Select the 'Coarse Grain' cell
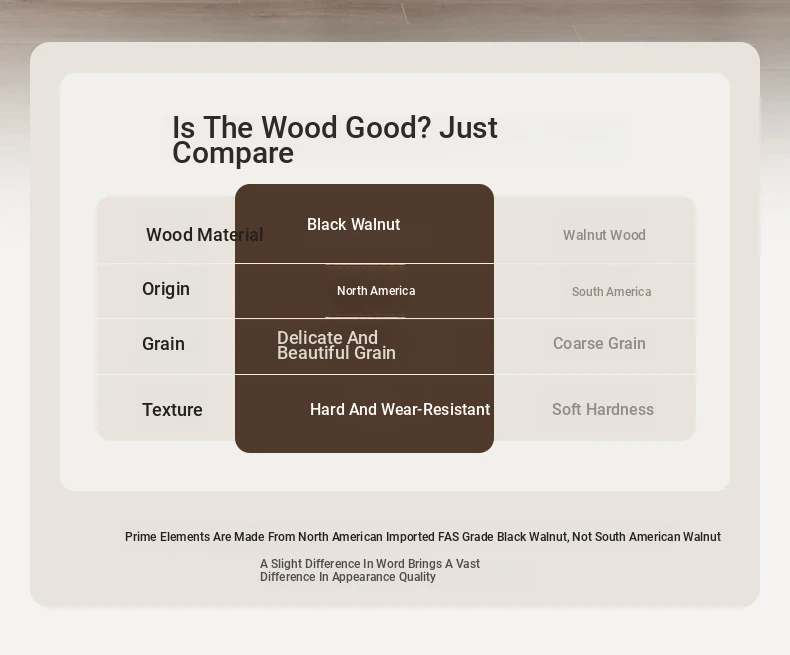790x655 pixels. [599, 343]
